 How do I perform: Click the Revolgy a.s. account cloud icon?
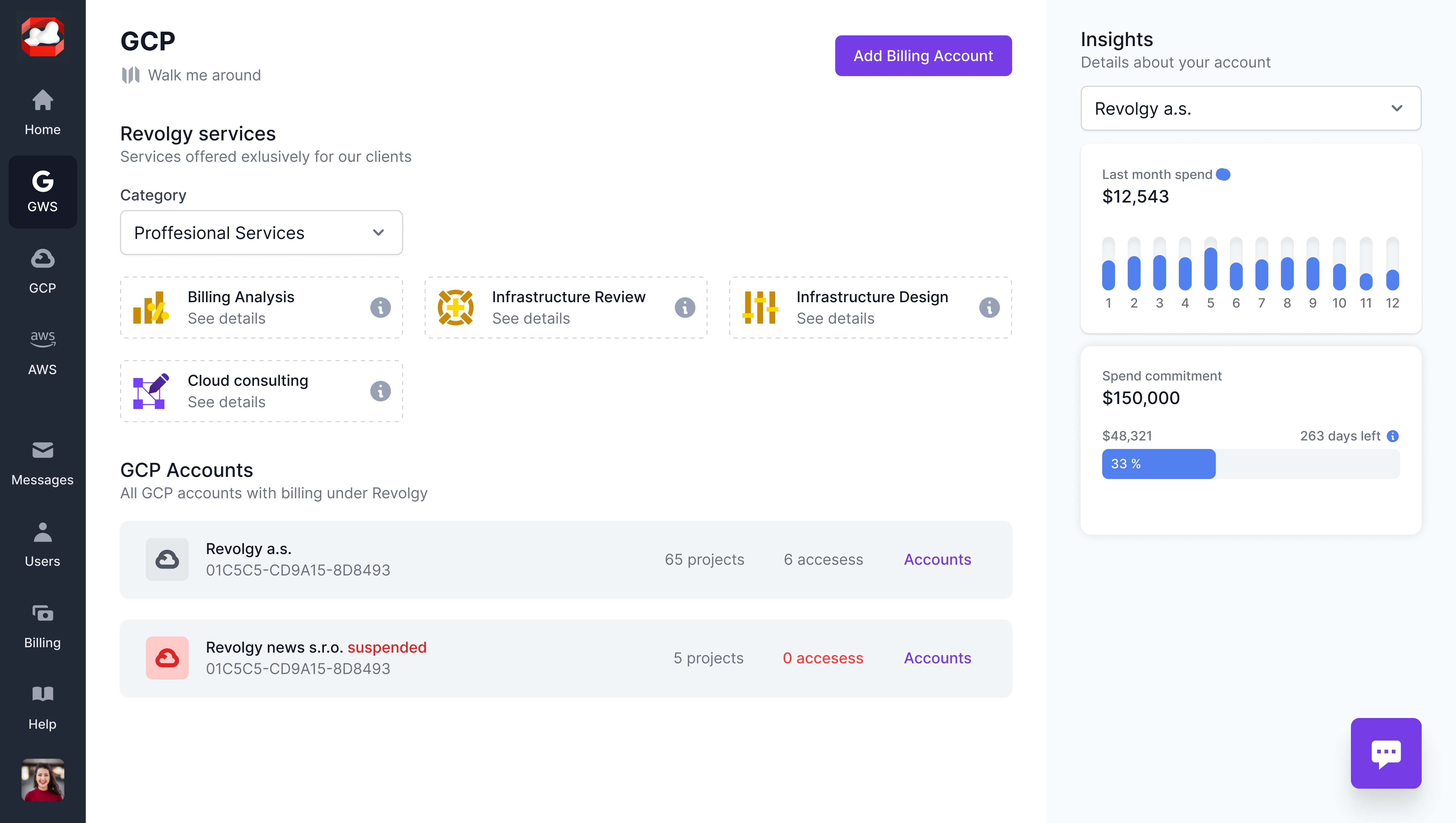pos(167,560)
